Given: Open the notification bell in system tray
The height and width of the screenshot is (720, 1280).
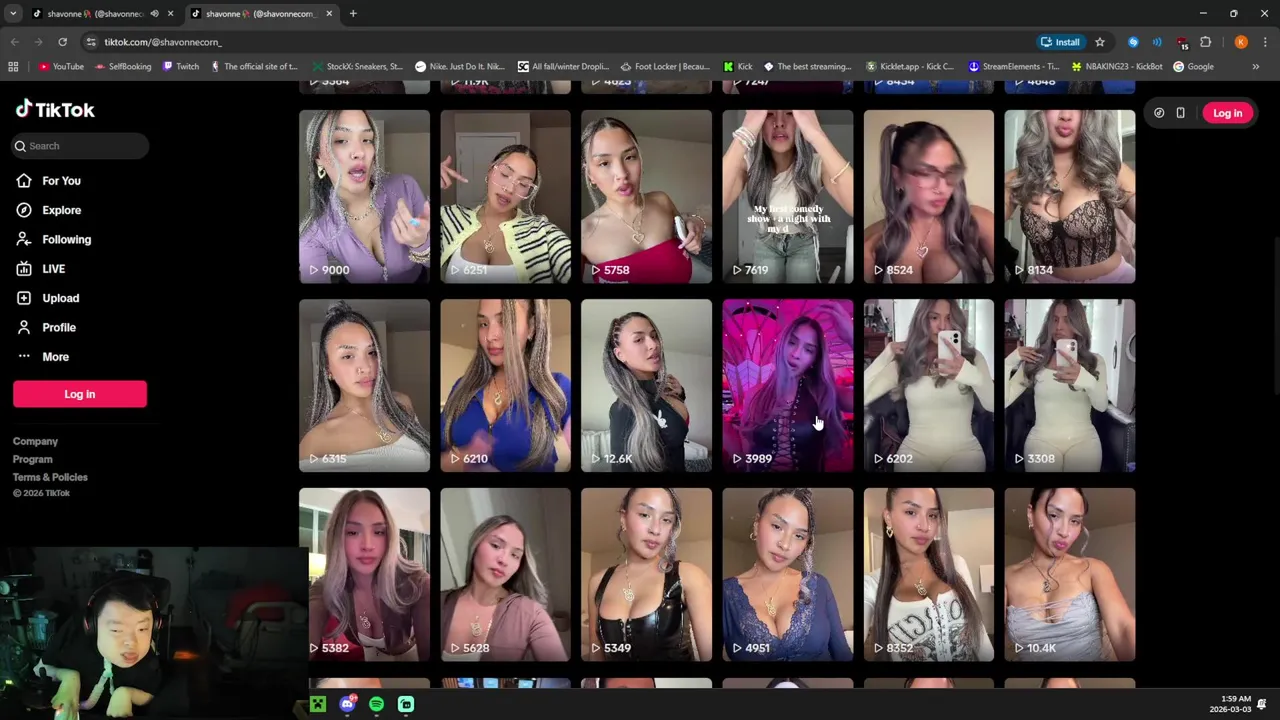Looking at the screenshot, I should (x=1262, y=704).
